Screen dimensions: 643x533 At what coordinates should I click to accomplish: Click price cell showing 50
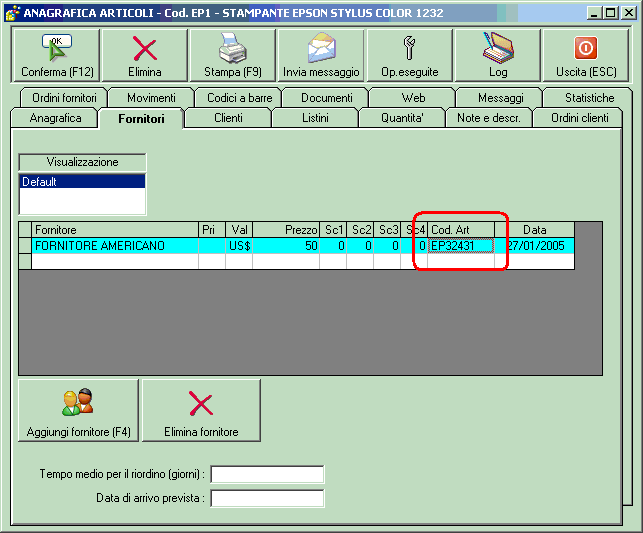[286, 246]
